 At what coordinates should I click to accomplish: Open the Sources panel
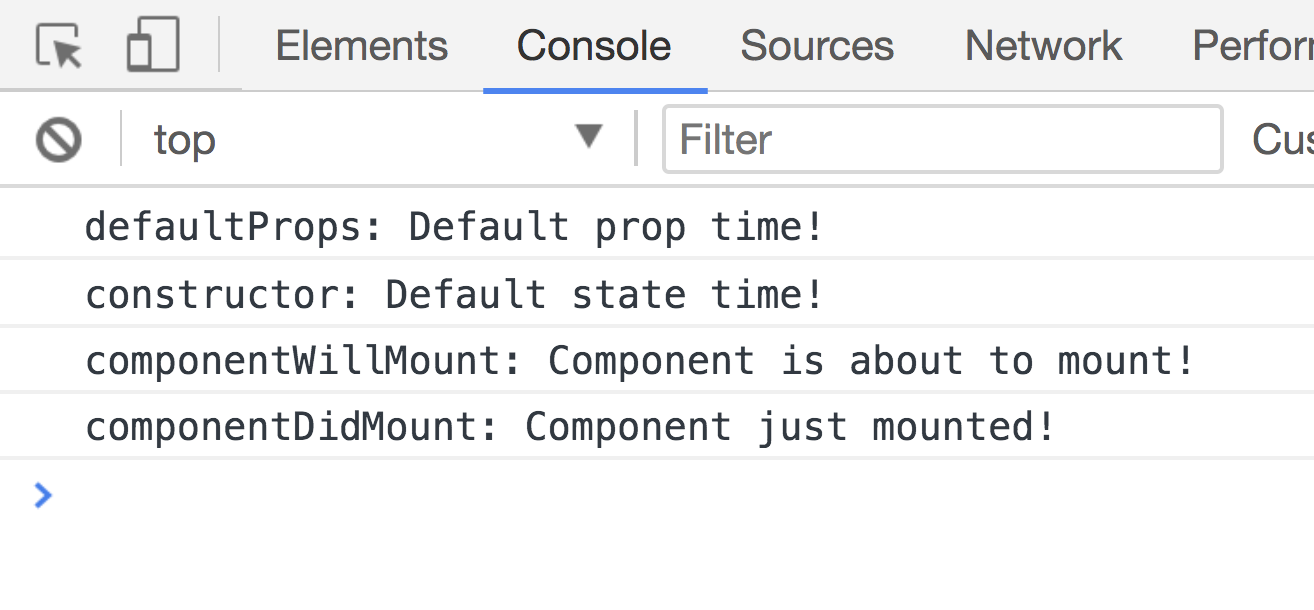click(816, 45)
